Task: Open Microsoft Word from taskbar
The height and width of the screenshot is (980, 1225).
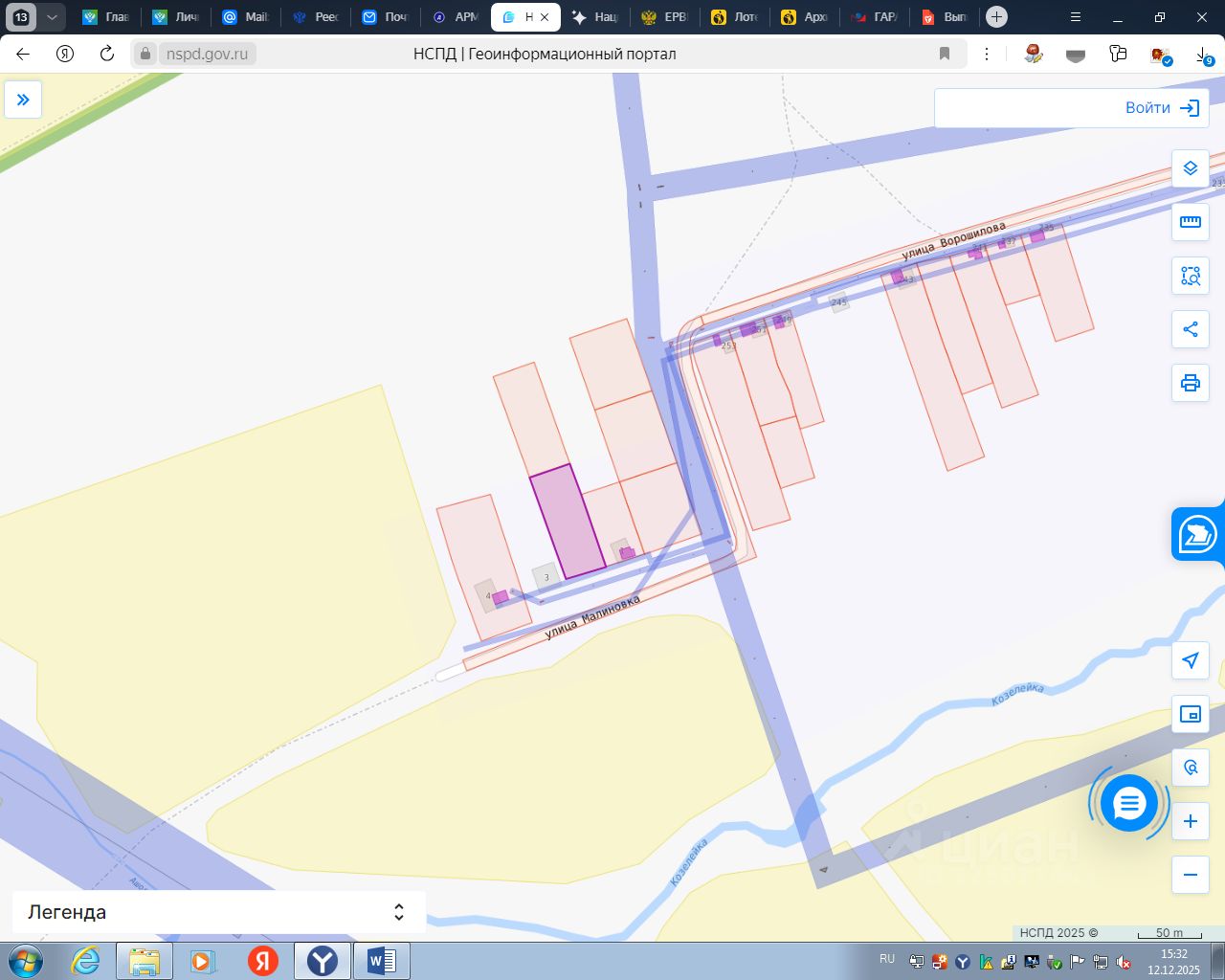Action: tap(382, 961)
